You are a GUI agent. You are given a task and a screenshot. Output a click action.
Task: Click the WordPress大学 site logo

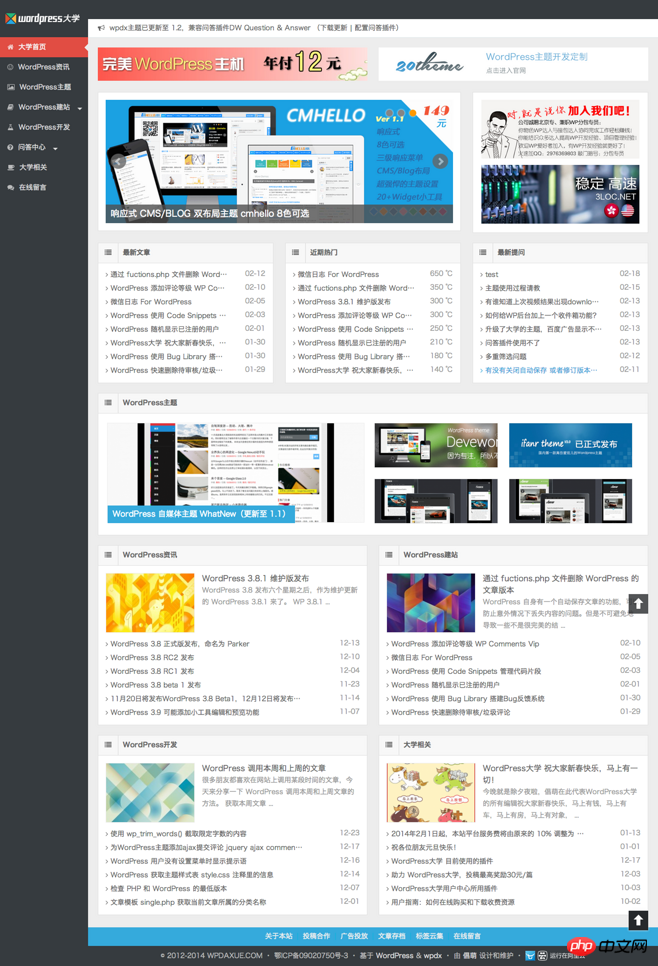[x=43, y=18]
